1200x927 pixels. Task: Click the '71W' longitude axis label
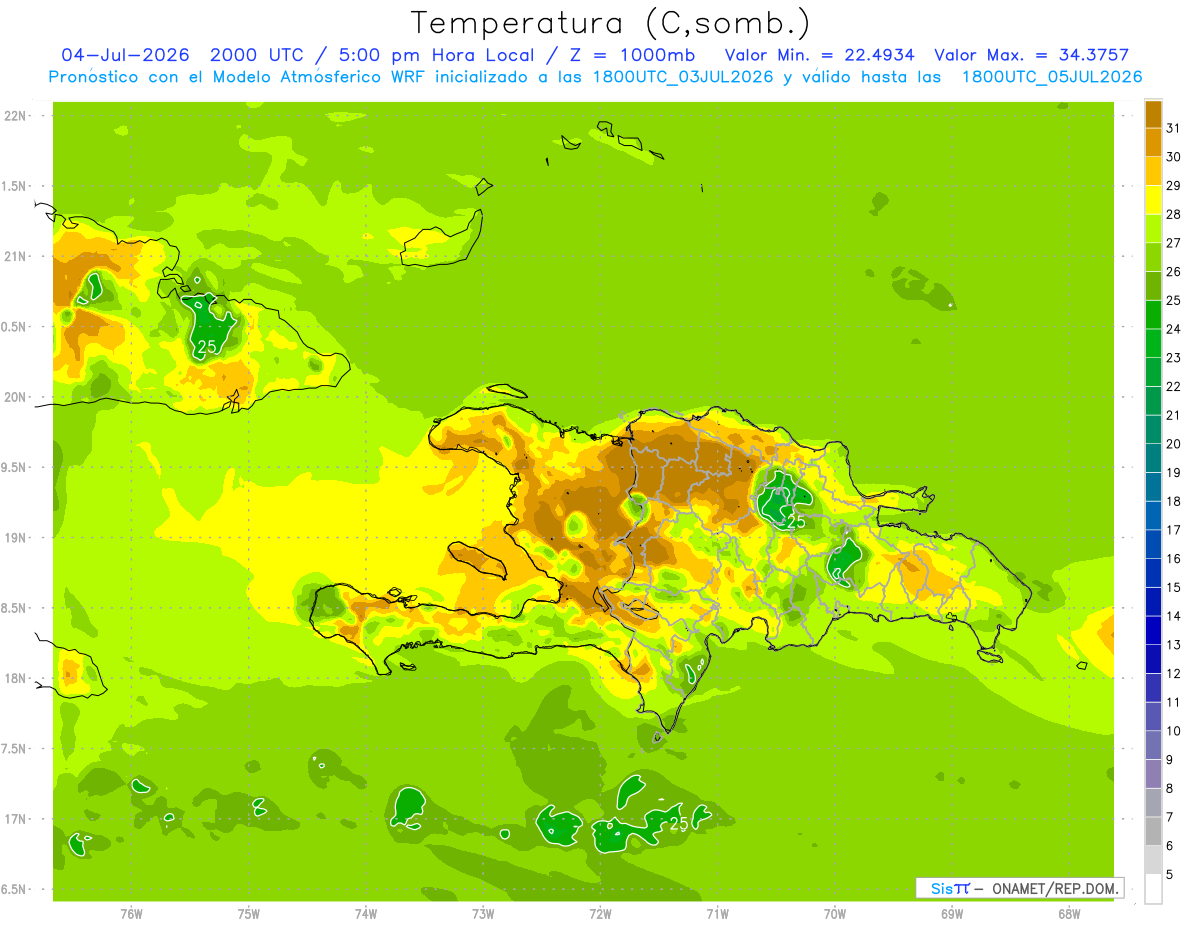pos(717,914)
